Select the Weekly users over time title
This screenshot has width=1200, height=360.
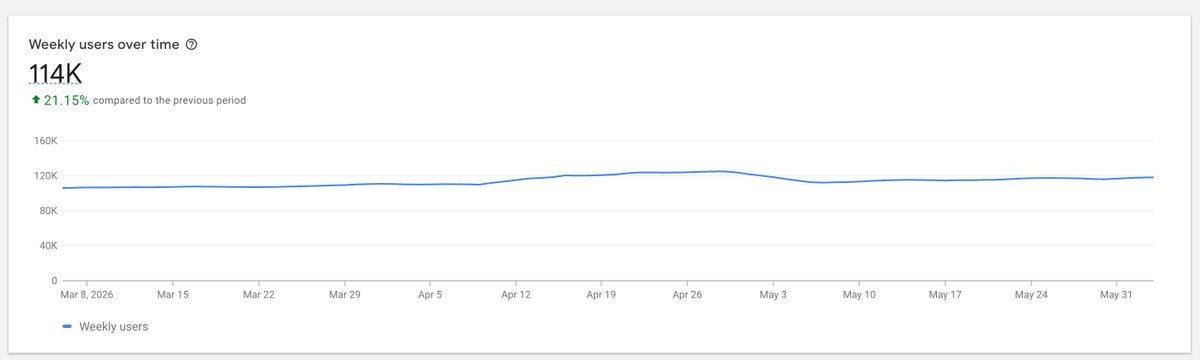click(104, 45)
